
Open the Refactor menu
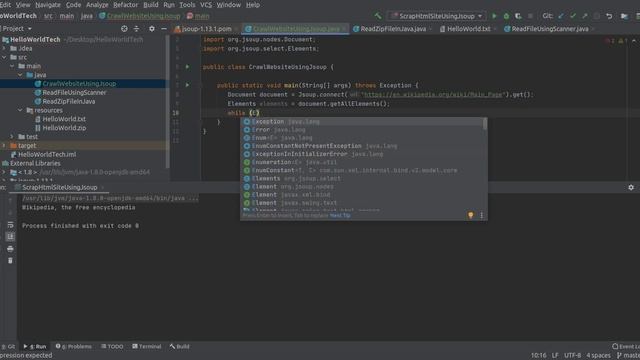[x=125, y=5]
